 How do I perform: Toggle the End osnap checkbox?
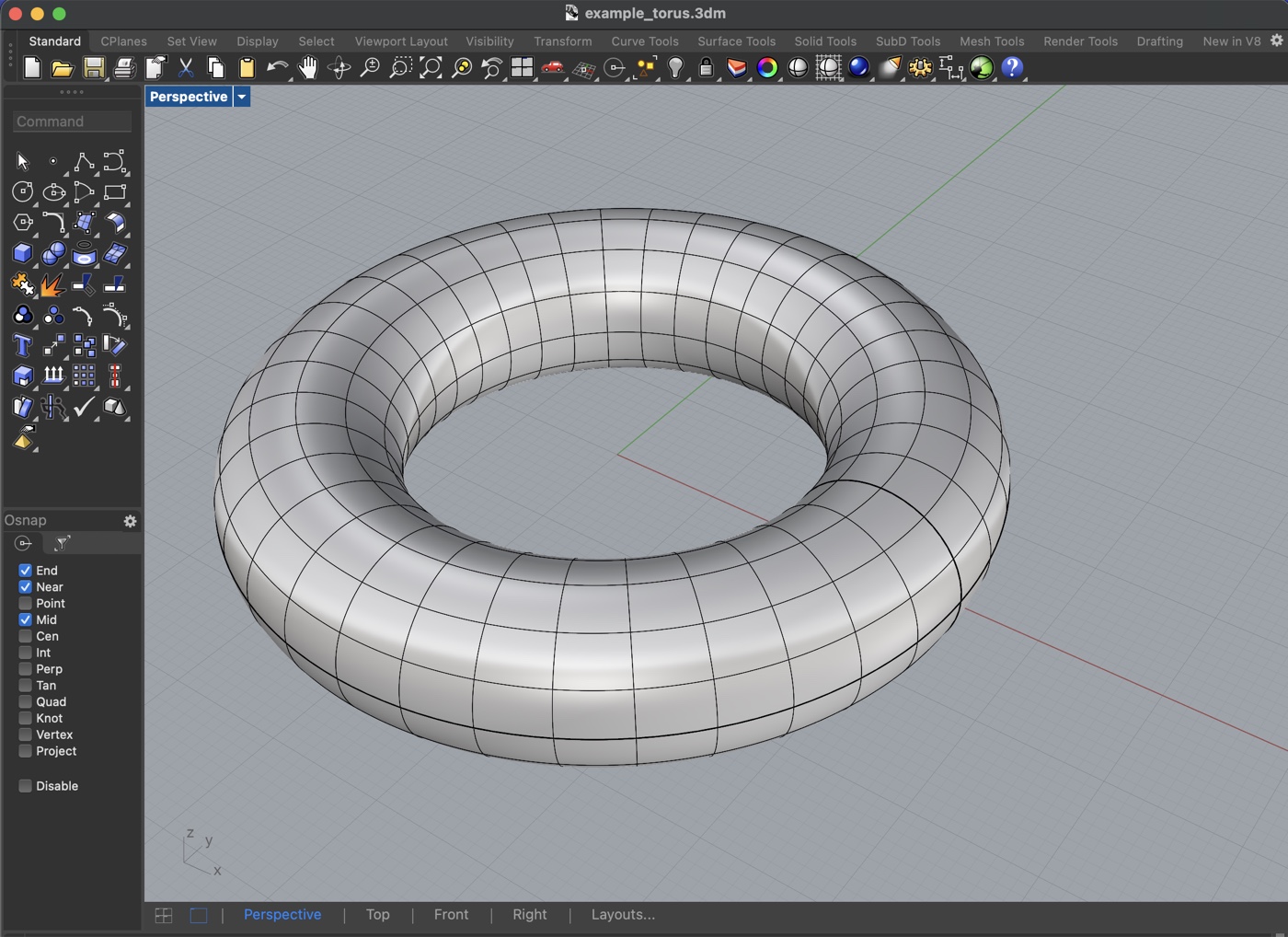(25, 571)
